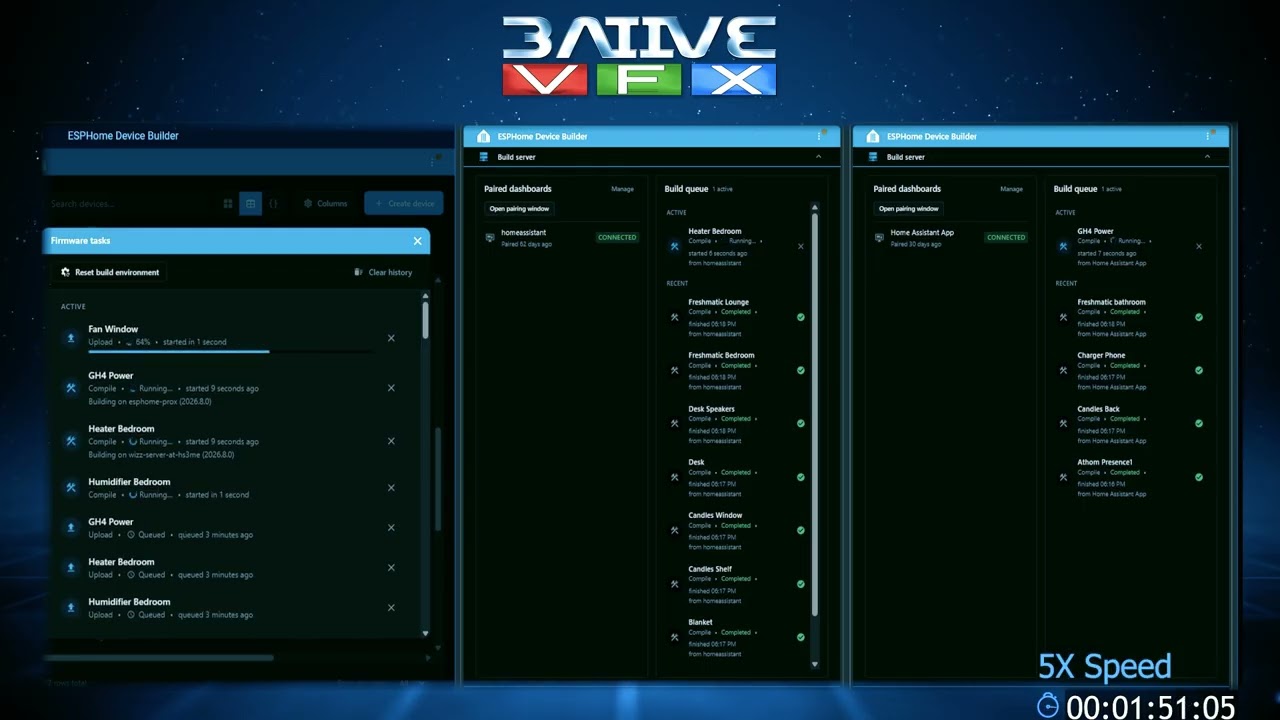1280x720 pixels.
Task: Click the Desk Speakers compile wrench icon
Action: pos(675,424)
